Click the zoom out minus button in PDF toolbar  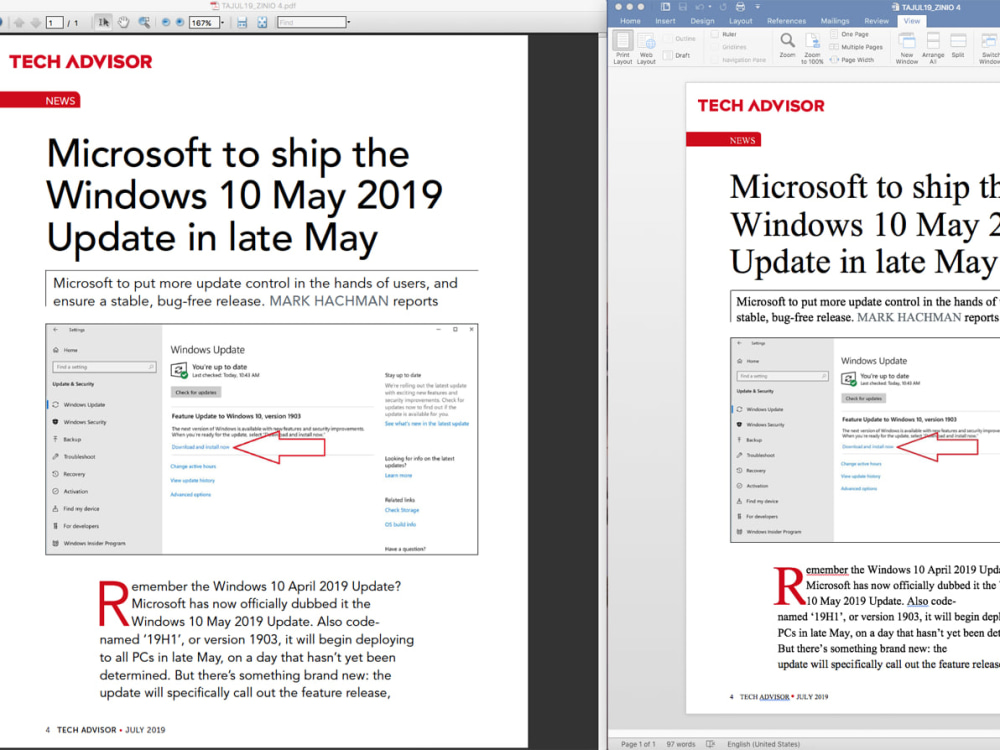(x=166, y=22)
